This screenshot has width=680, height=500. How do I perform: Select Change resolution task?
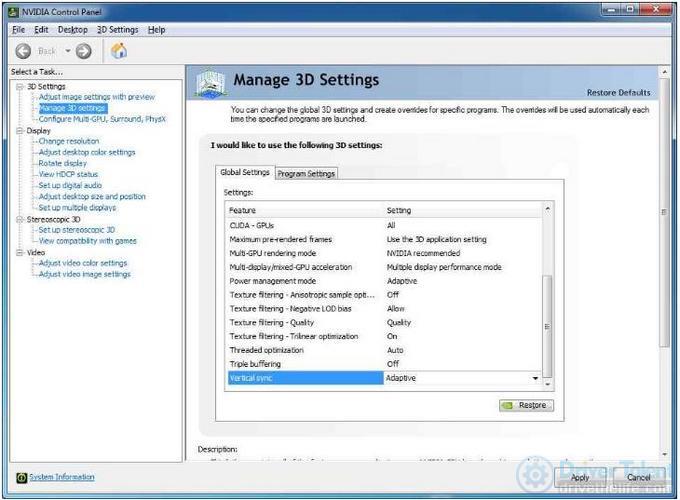click(69, 141)
